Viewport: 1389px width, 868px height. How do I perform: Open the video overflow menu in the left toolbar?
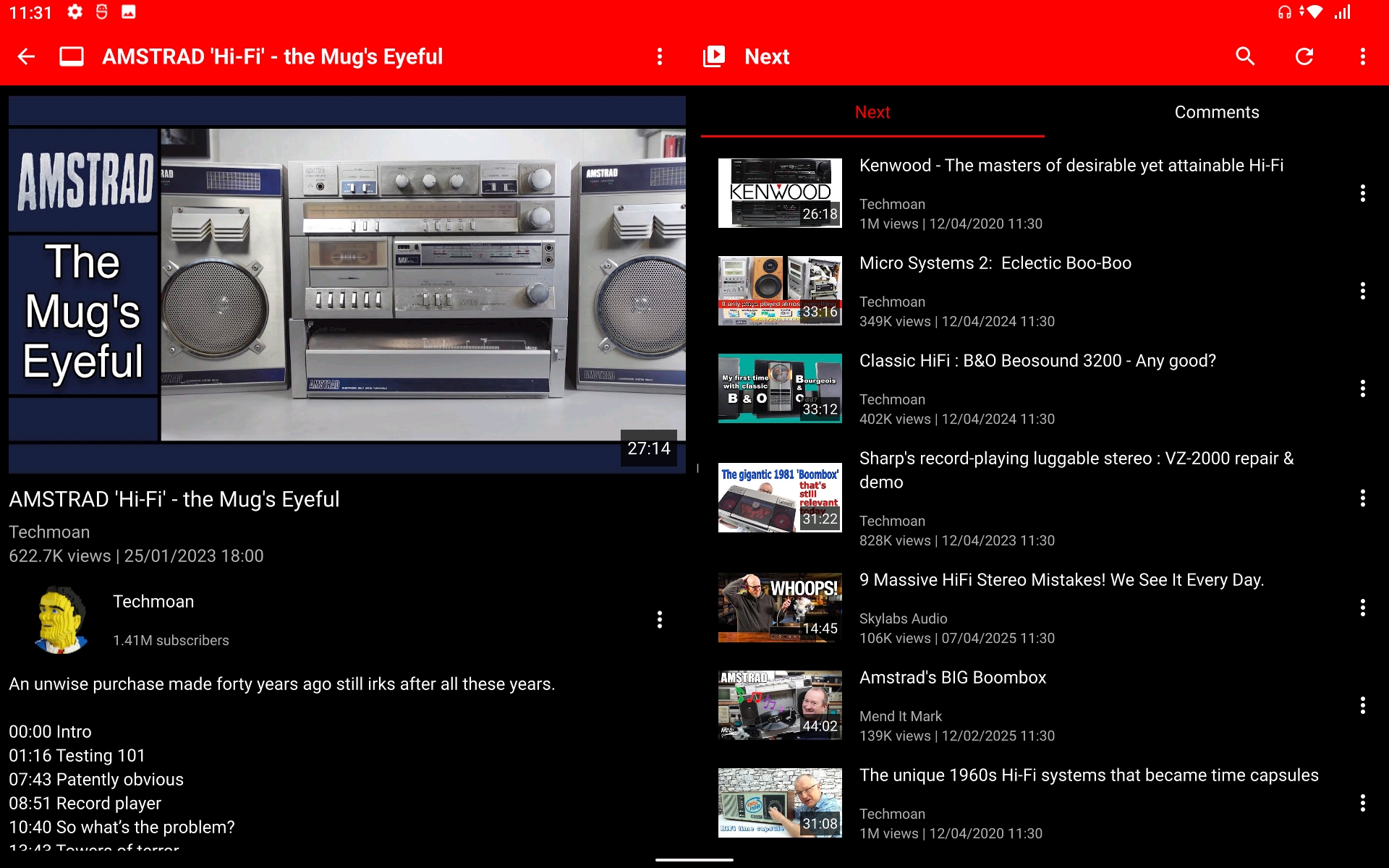click(659, 56)
